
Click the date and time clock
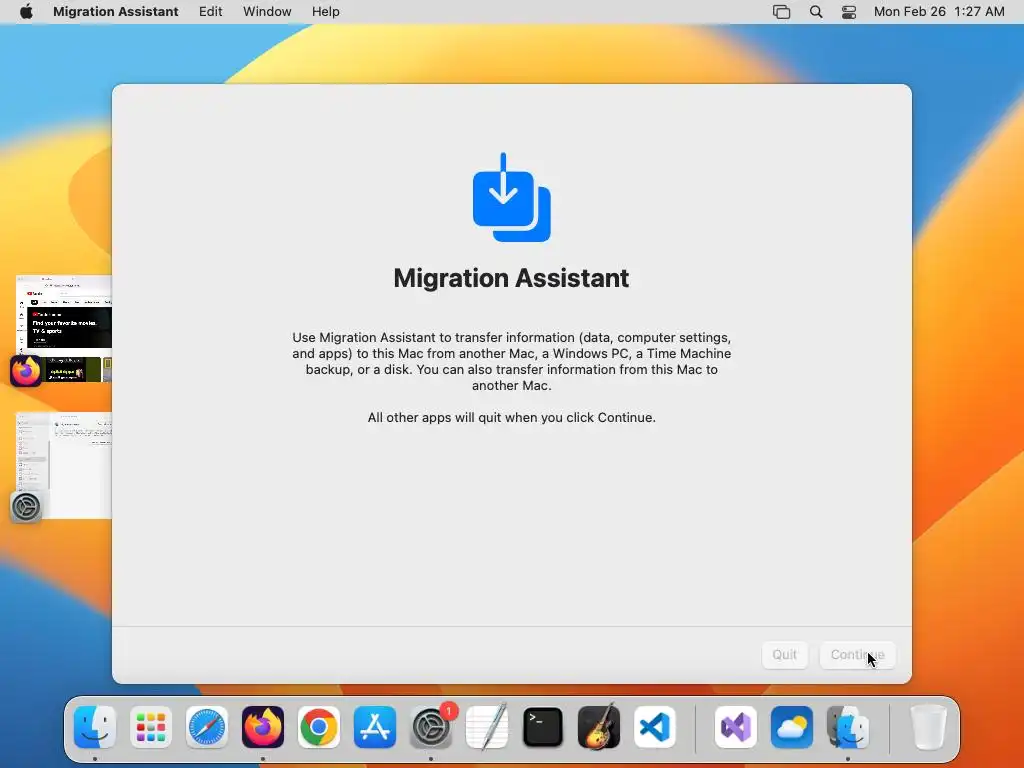pos(938,12)
